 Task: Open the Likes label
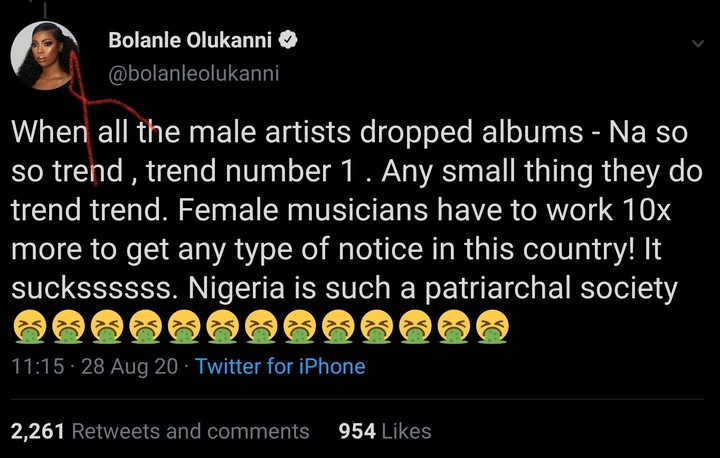[407, 431]
